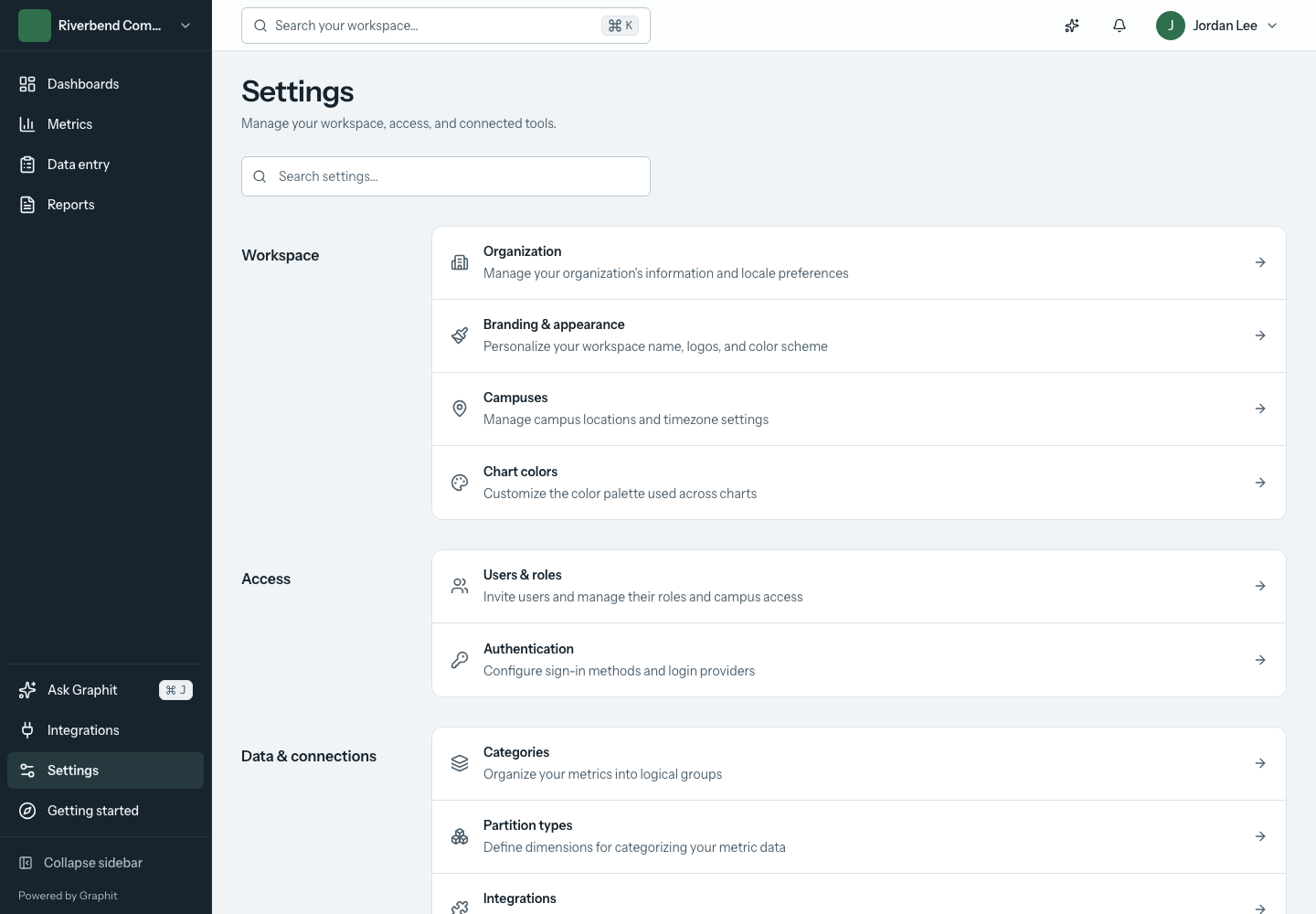Viewport: 1316px width, 914px height.
Task: Click the Reports document icon
Action: (x=27, y=205)
